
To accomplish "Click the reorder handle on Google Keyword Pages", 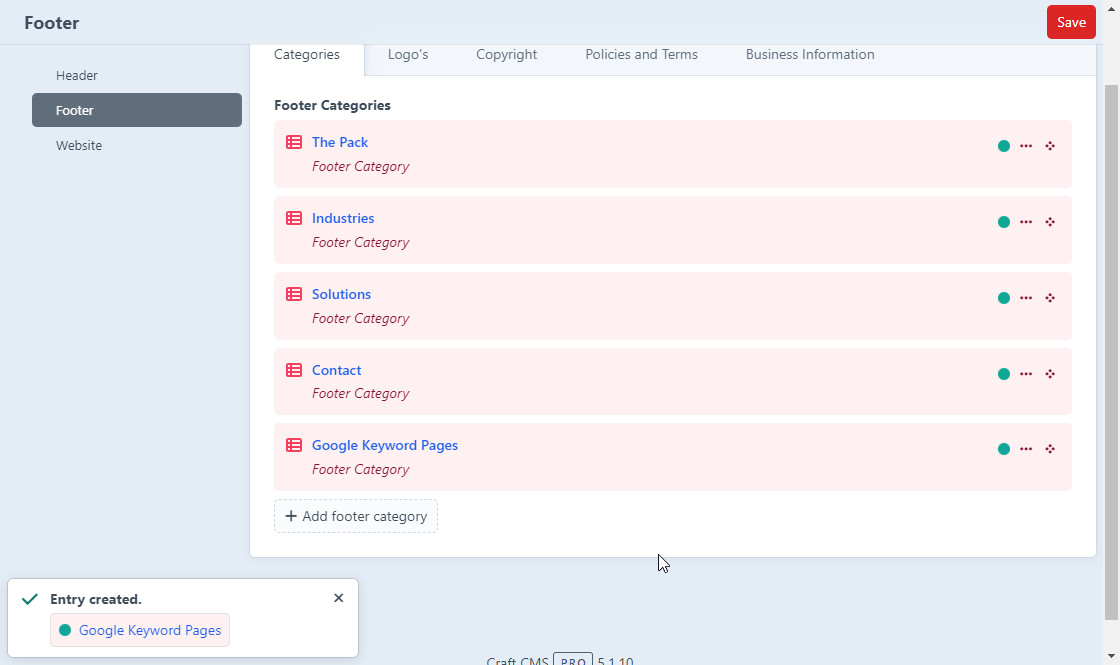I will point(1050,449).
